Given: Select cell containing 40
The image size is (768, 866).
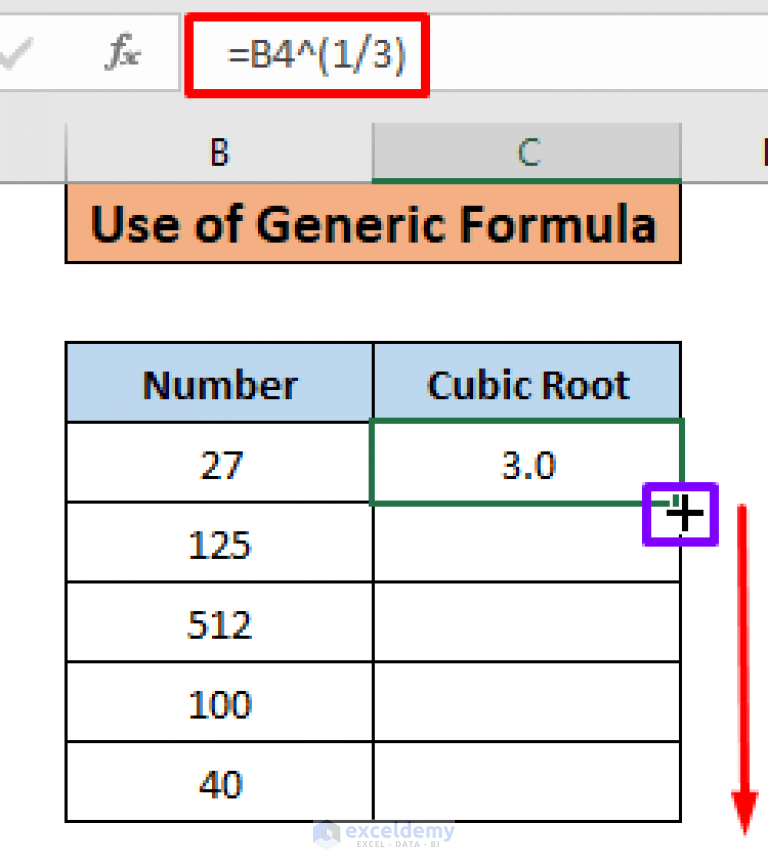Looking at the screenshot, I should pos(220,782).
